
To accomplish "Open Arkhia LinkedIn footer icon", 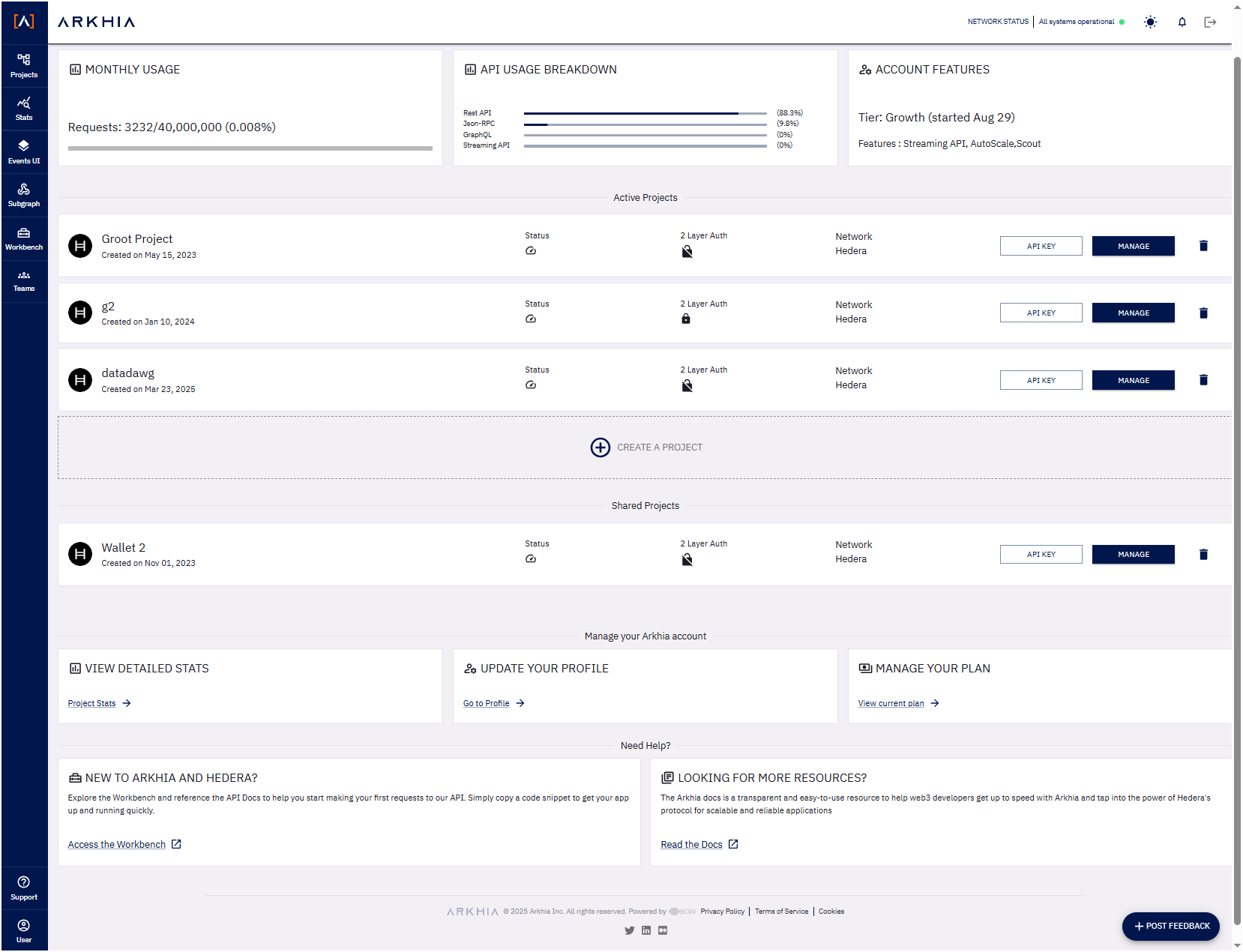I will coord(645,930).
